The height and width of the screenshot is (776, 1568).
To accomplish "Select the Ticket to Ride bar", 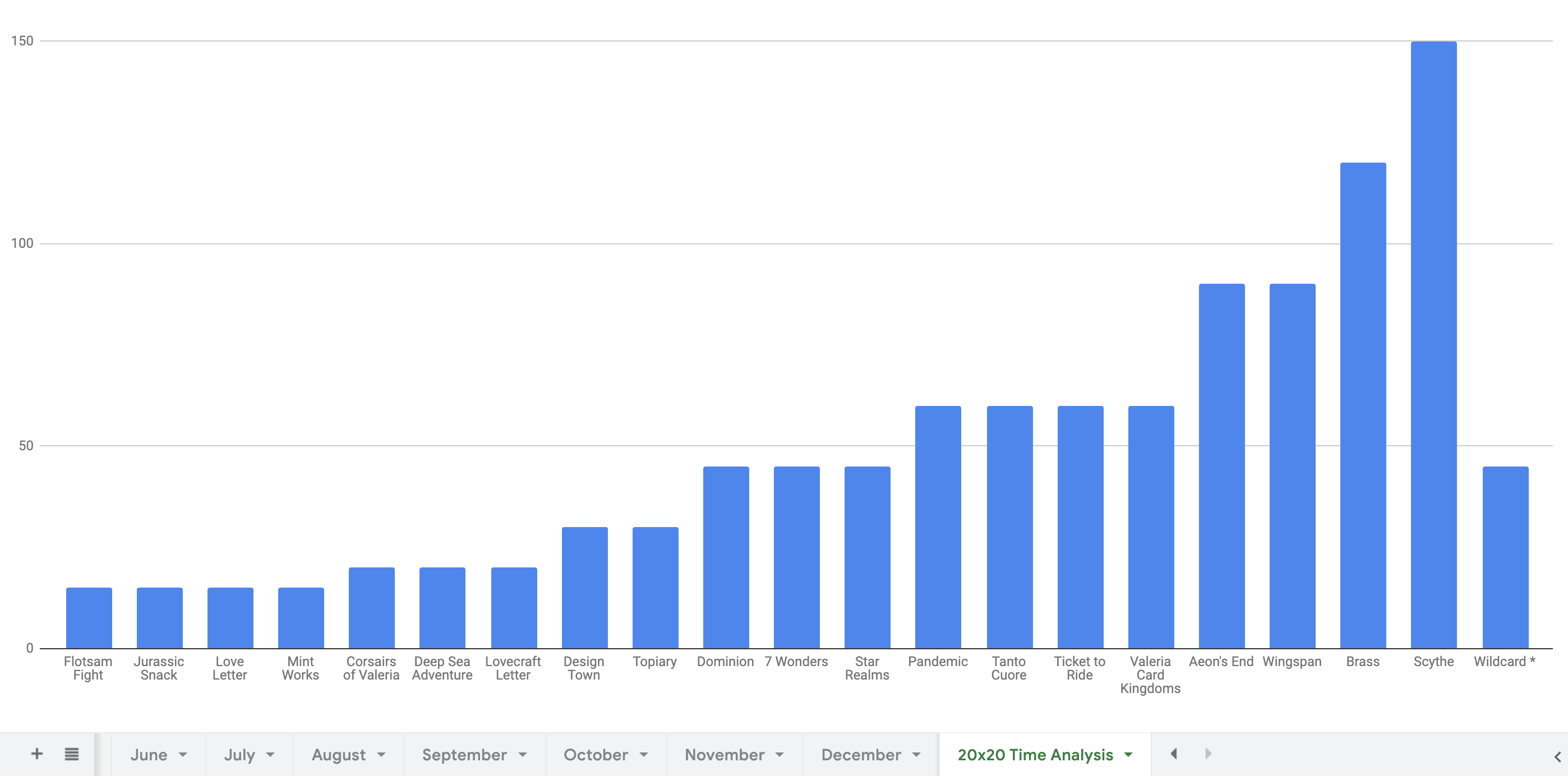I will coord(1081,527).
